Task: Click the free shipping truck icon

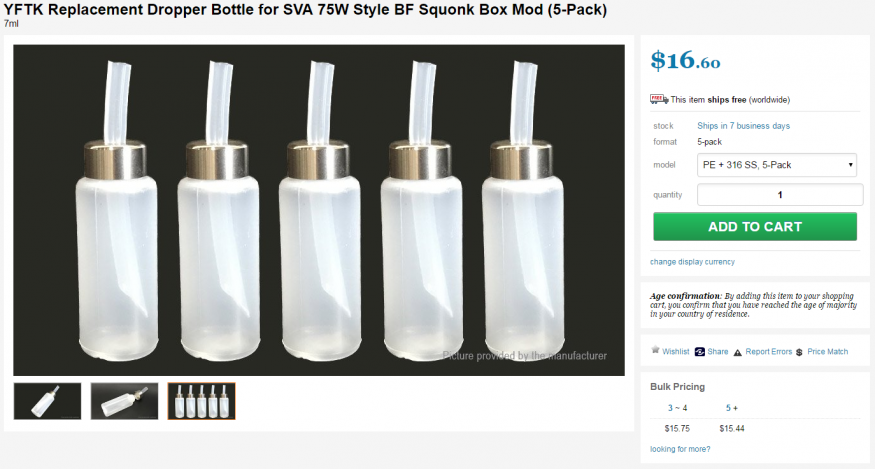Action: [659, 99]
